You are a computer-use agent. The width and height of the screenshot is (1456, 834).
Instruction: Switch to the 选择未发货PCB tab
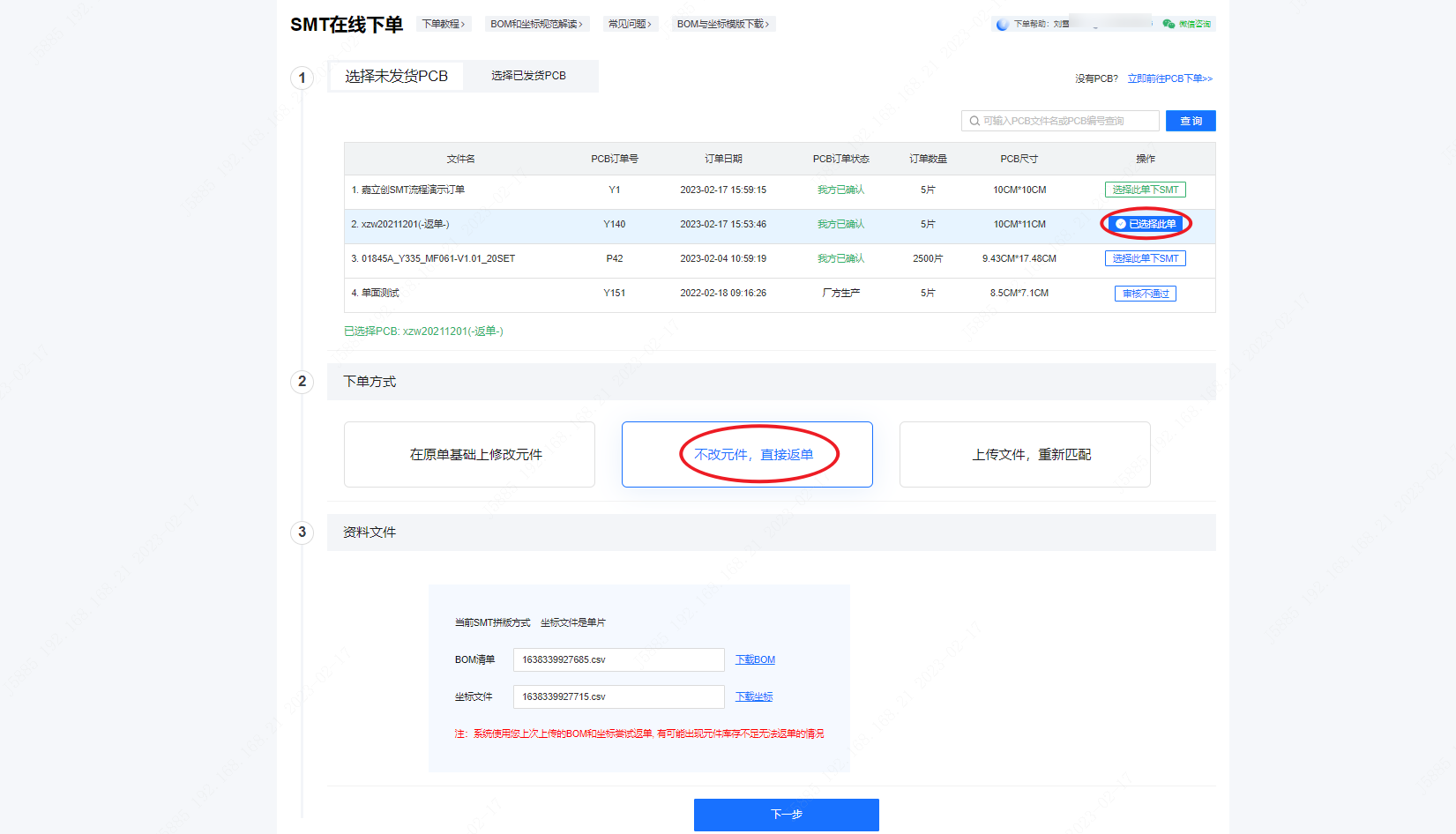coord(396,77)
